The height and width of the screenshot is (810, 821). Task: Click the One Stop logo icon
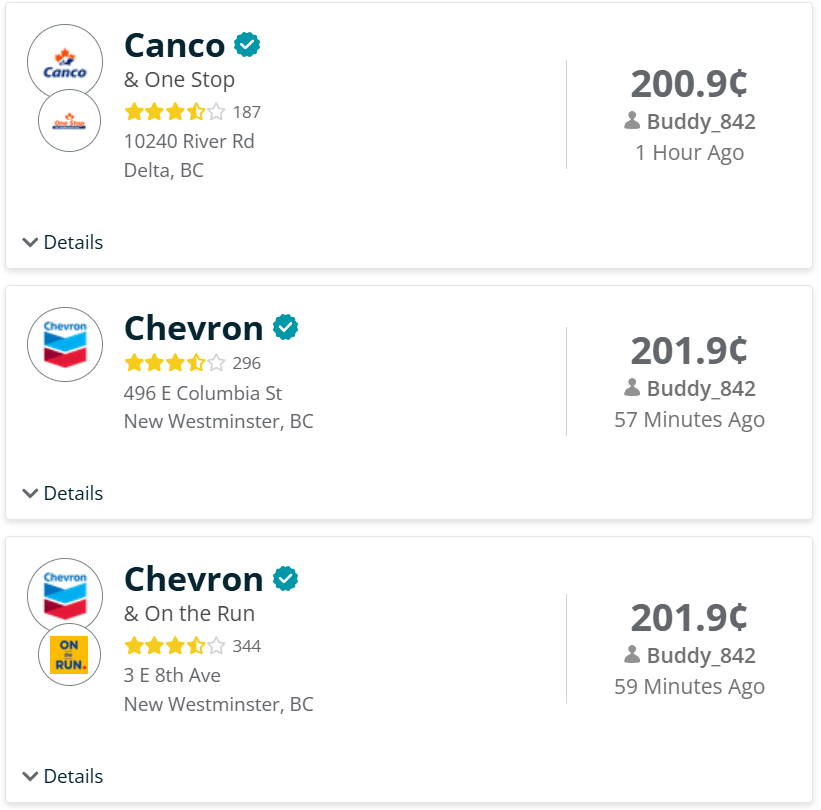coord(69,121)
